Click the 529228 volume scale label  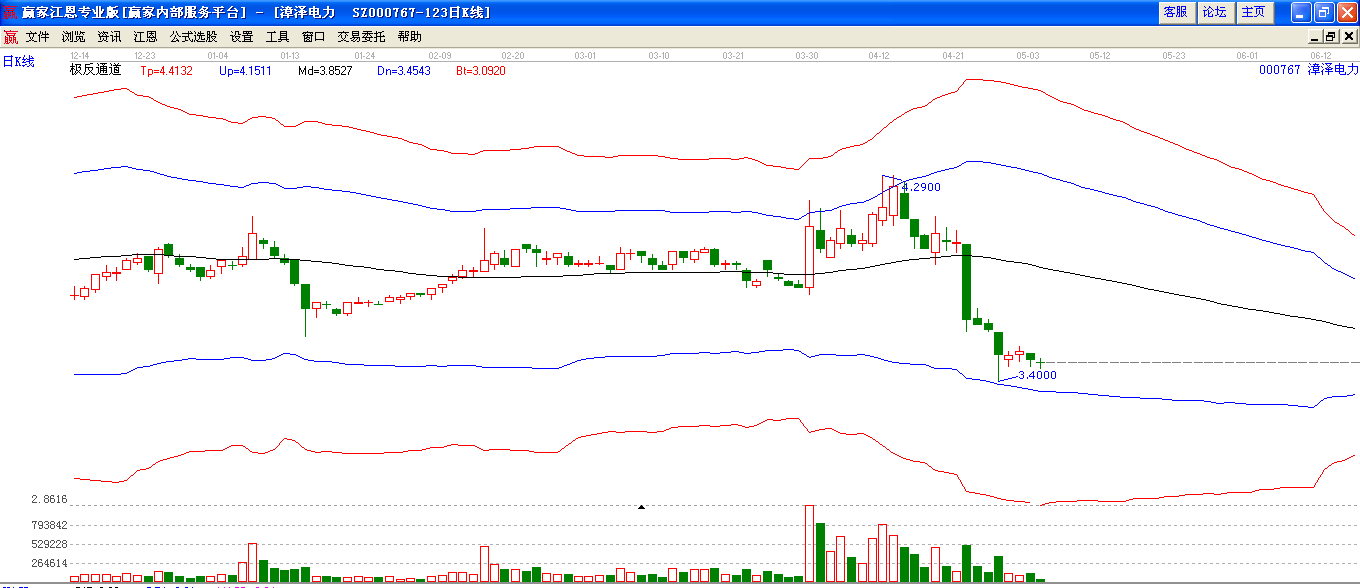pyautogui.click(x=49, y=544)
